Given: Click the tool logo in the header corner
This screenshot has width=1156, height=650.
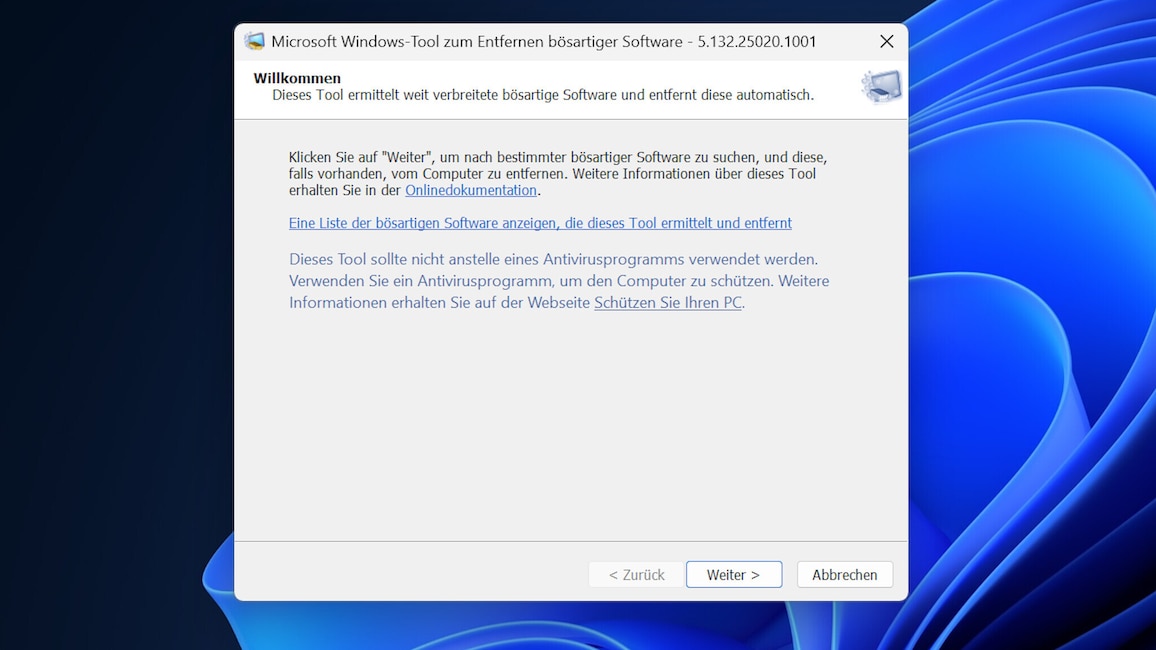Looking at the screenshot, I should [882, 87].
